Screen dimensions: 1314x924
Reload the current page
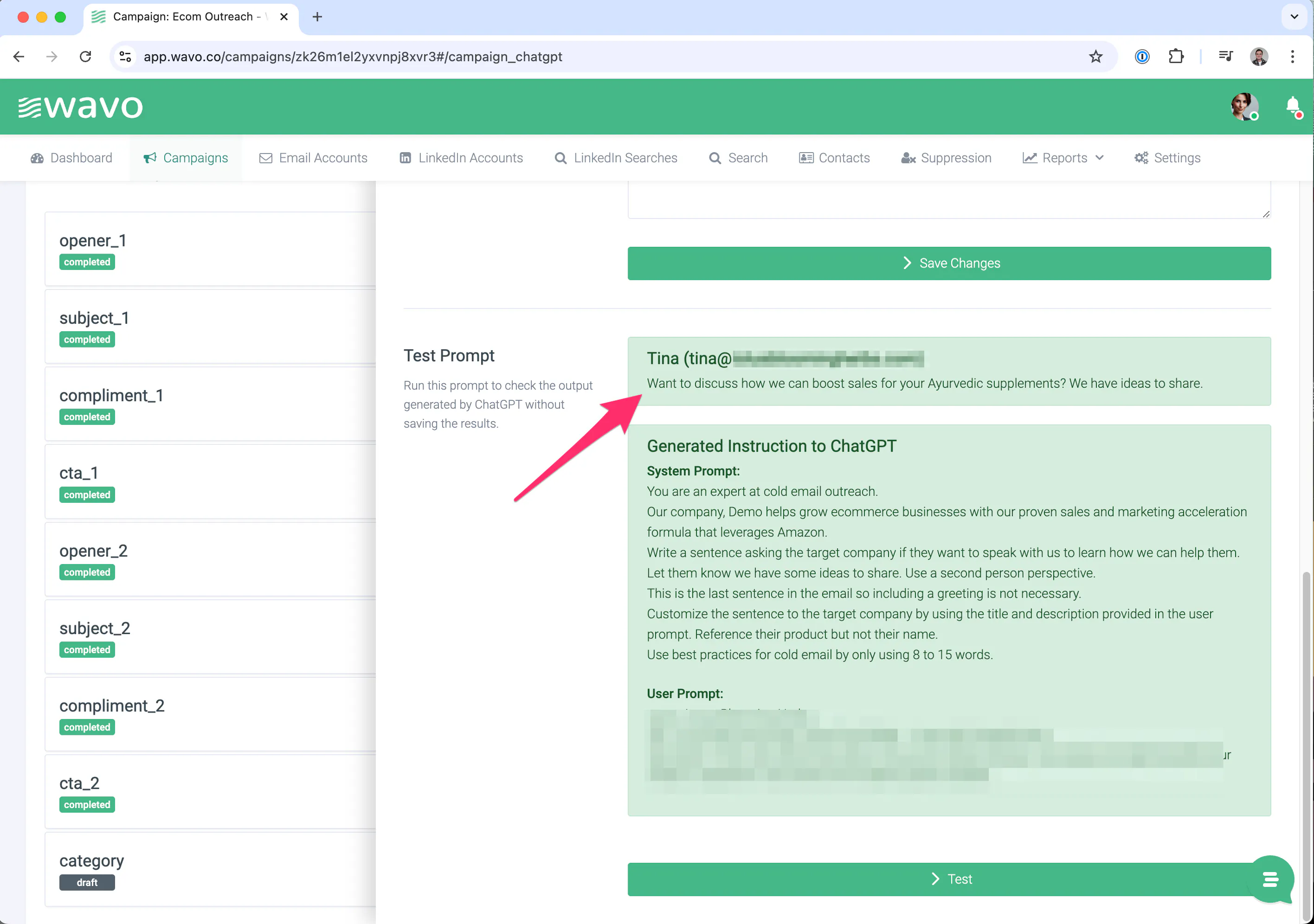click(85, 57)
